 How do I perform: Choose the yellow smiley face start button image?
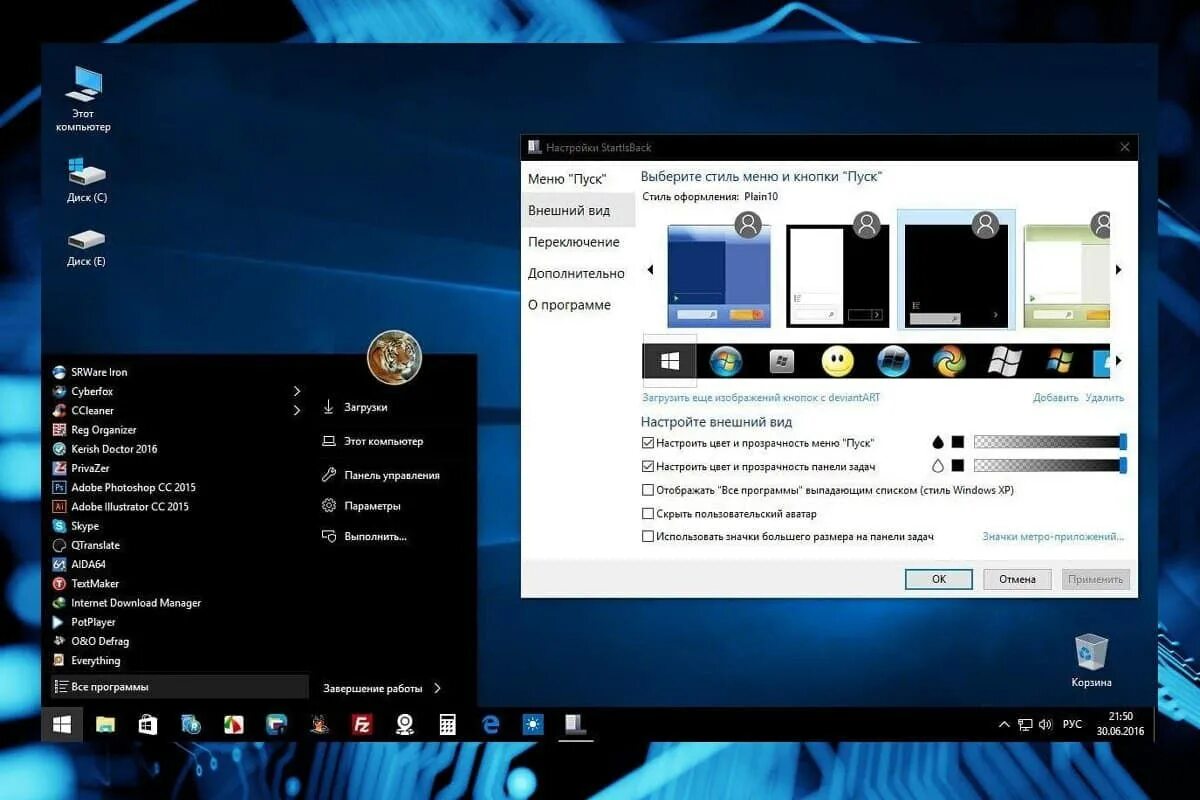pos(837,361)
